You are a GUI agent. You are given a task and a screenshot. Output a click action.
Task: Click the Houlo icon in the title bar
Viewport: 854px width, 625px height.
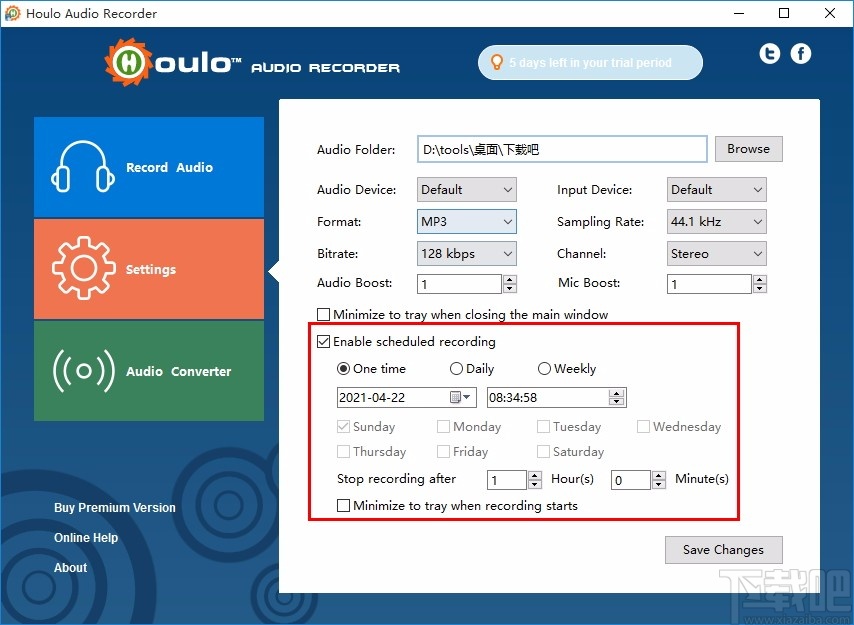coord(13,13)
